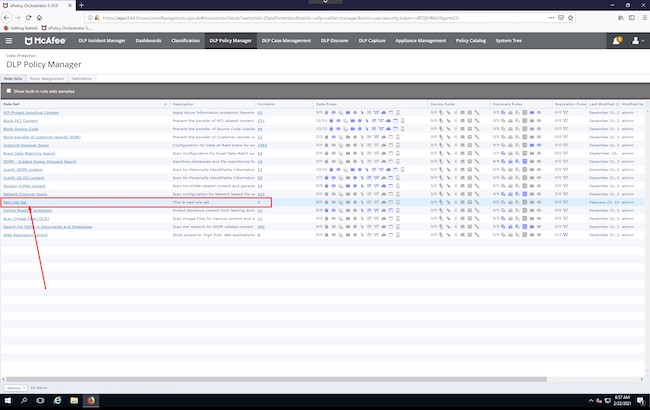Screen dimensions: 650x410
Task: Click the McAfee logo
Action: click(x=45, y=41)
